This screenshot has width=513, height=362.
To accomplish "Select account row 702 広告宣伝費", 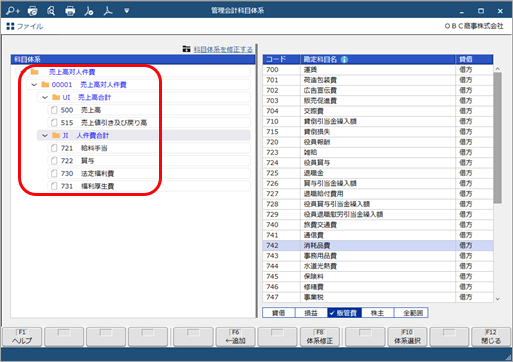I will pos(378,90).
